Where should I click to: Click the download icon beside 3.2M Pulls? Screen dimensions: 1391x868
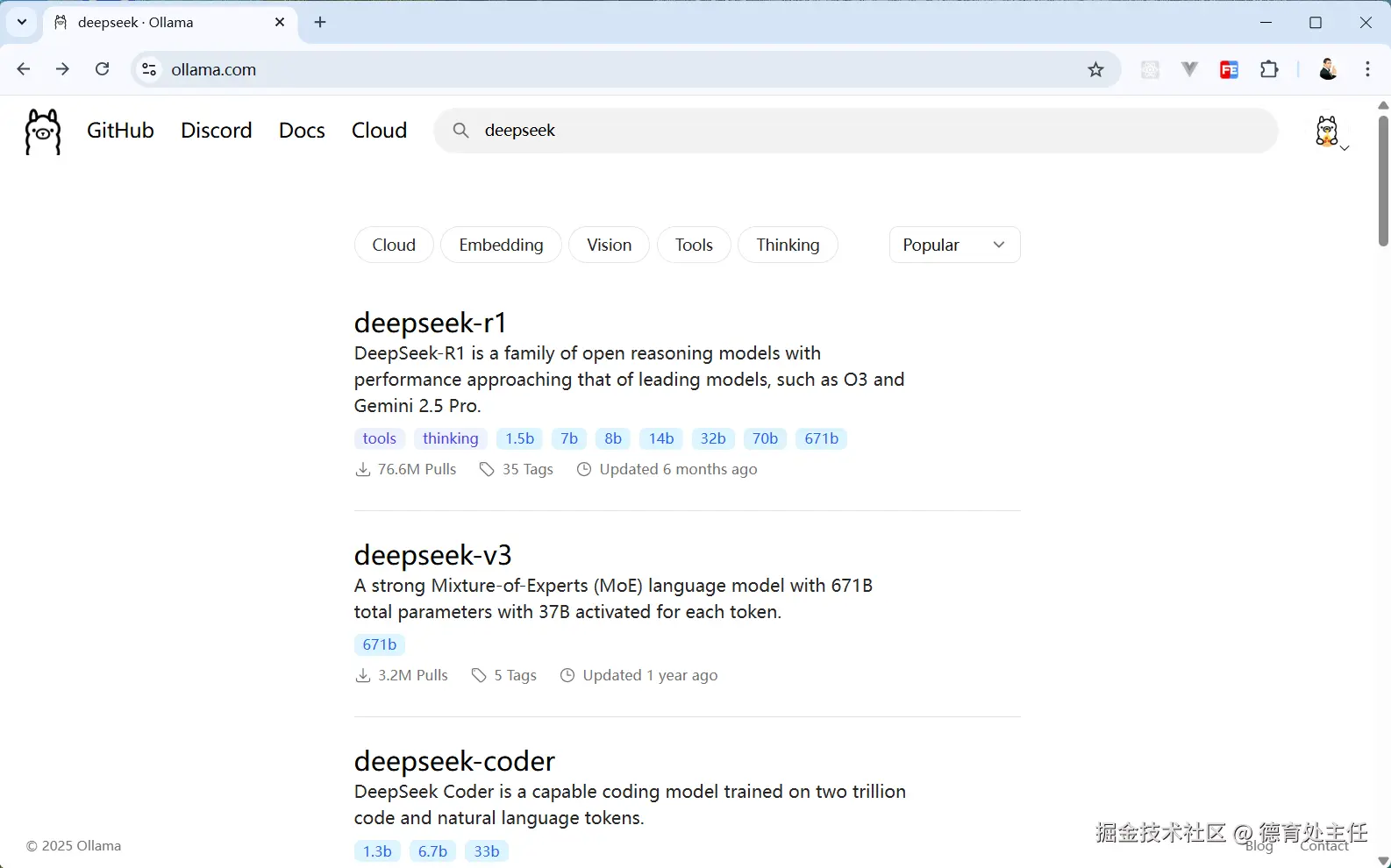[362, 676]
